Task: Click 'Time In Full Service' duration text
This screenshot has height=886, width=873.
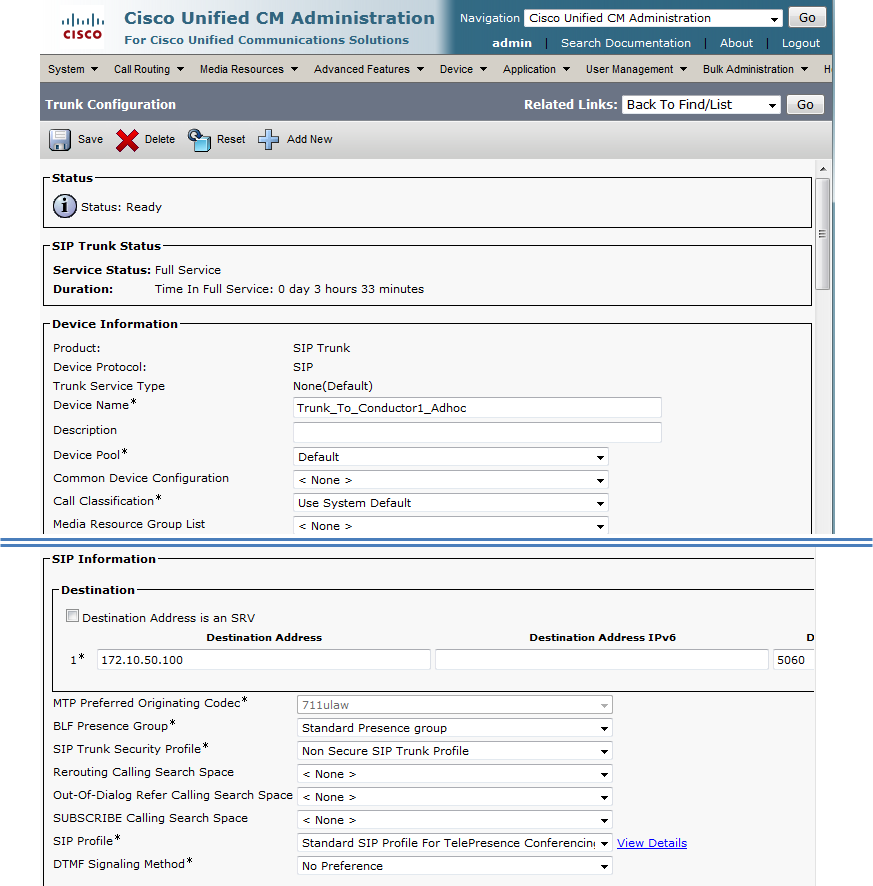Action: [x=289, y=289]
